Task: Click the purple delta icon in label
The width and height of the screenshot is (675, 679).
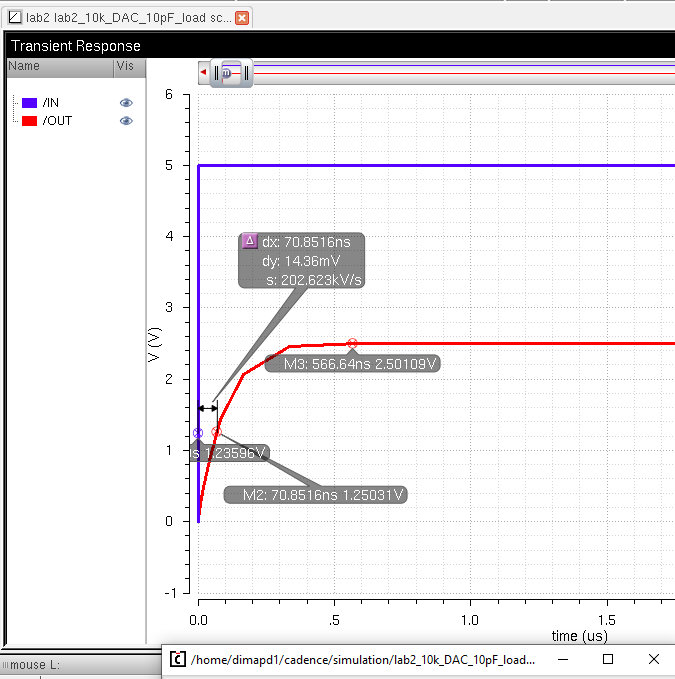Action: coord(250,241)
